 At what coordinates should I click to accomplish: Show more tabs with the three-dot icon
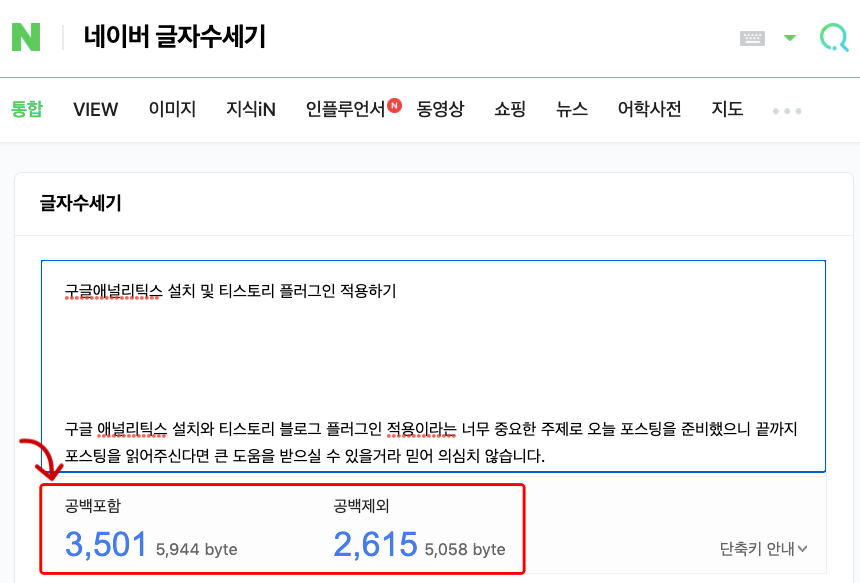pyautogui.click(x=787, y=111)
